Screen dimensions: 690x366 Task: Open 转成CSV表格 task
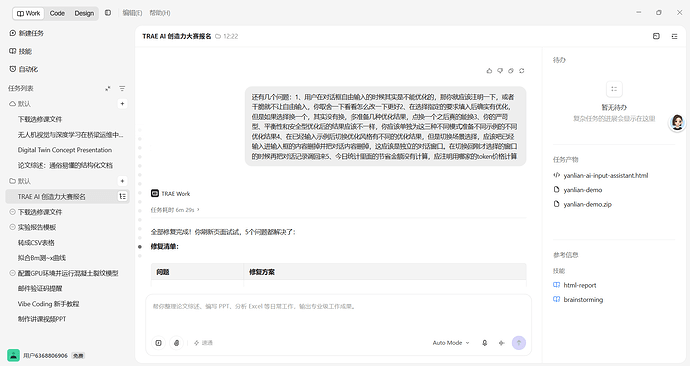36,242
